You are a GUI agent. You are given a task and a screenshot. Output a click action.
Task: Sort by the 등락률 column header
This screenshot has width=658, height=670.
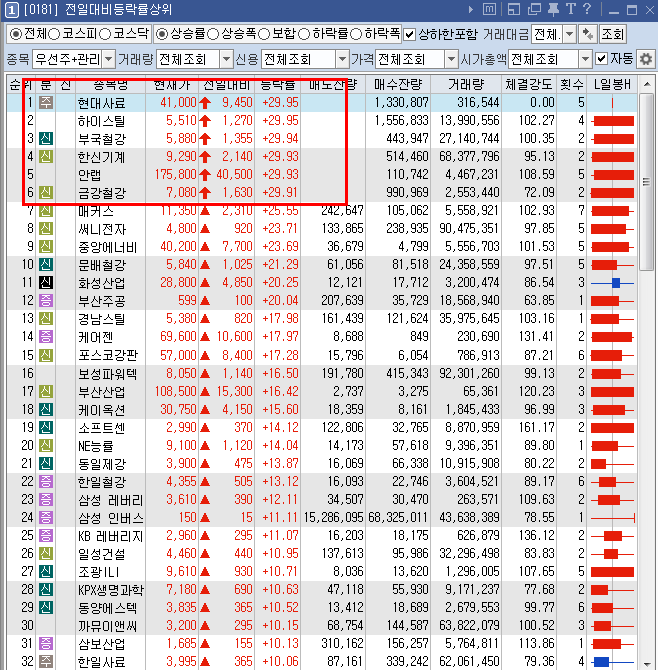point(278,84)
